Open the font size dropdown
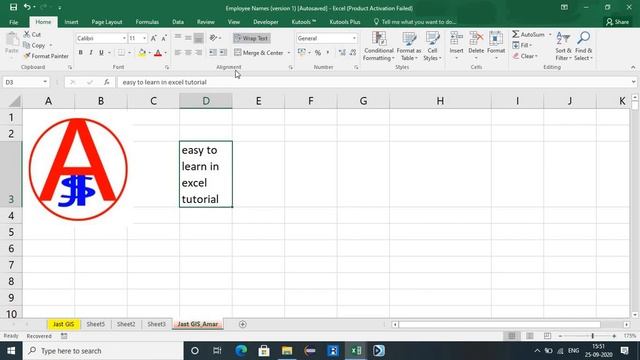This screenshot has width=640, height=360. [144, 38]
